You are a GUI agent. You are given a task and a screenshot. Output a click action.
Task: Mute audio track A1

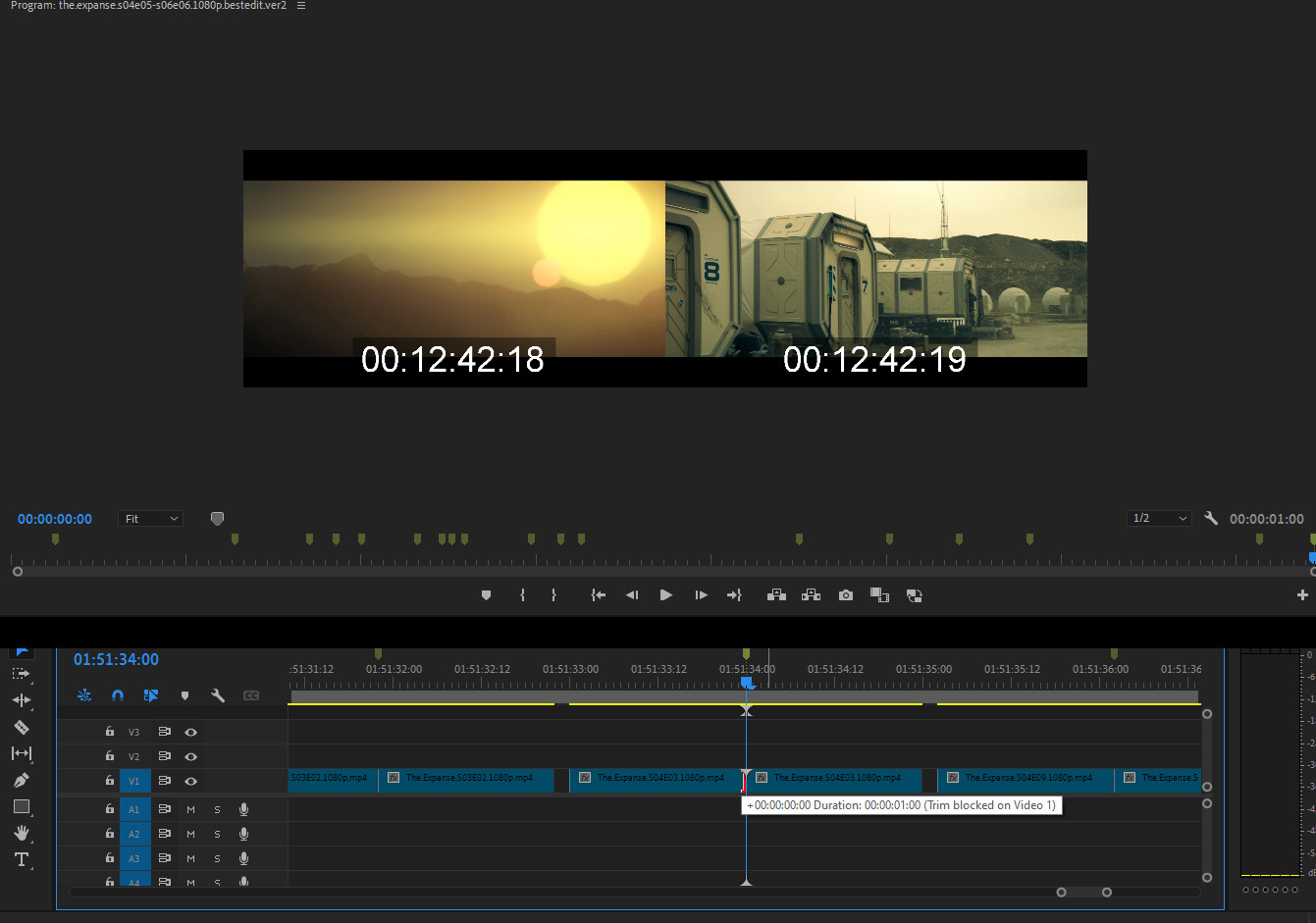coord(190,810)
